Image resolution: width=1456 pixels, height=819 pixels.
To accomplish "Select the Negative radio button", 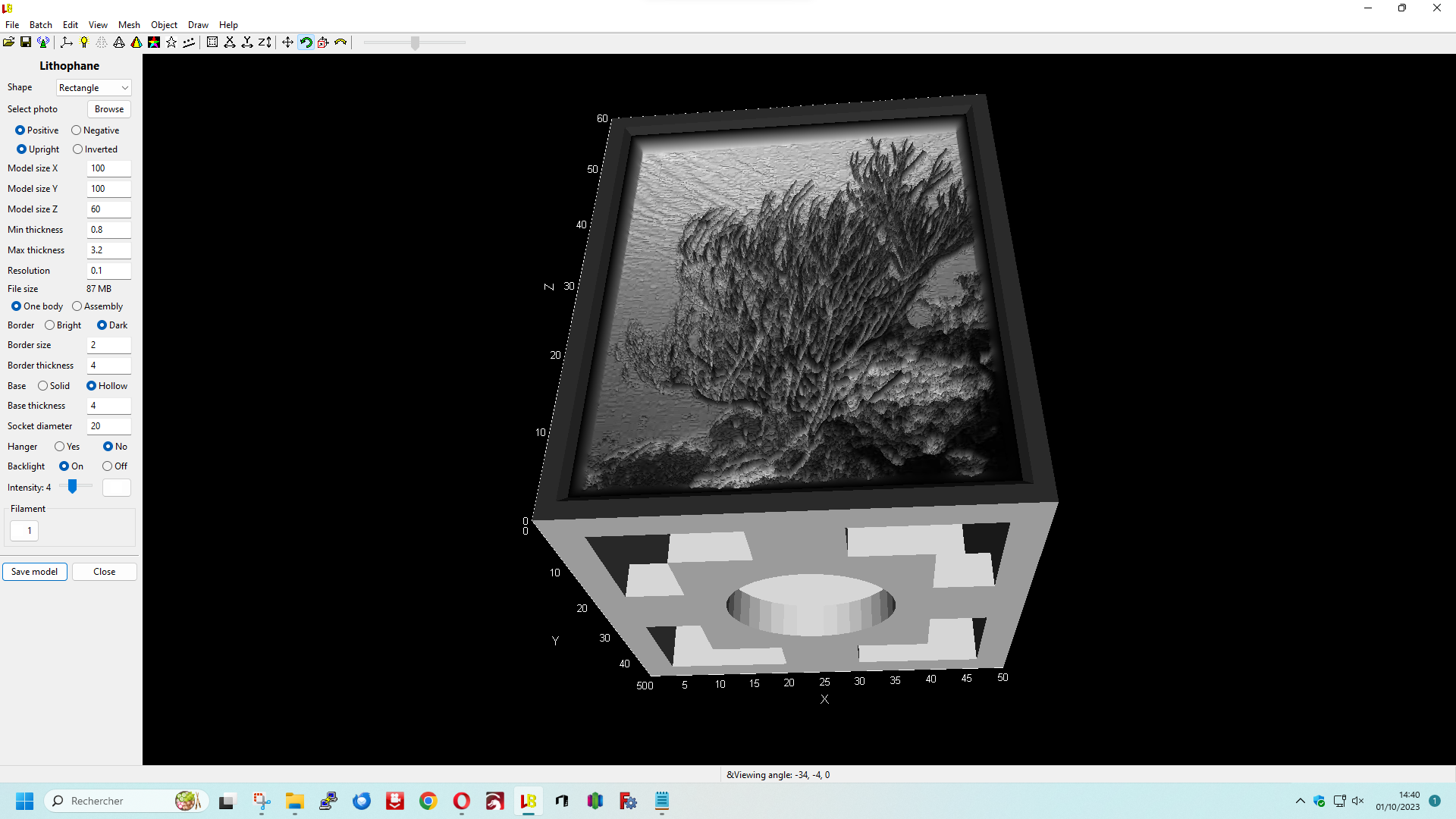I will pyautogui.click(x=77, y=130).
